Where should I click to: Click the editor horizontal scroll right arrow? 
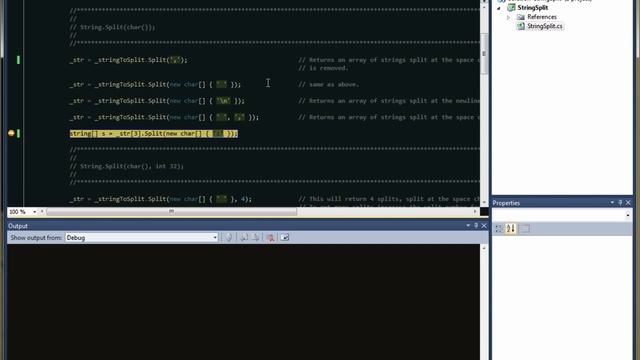tap(476, 211)
